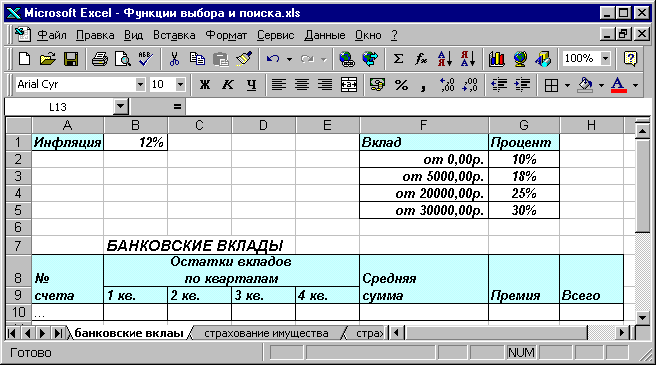Open the undo history dropdown arrow
Viewport: 656px width, 365px height.
(289, 59)
